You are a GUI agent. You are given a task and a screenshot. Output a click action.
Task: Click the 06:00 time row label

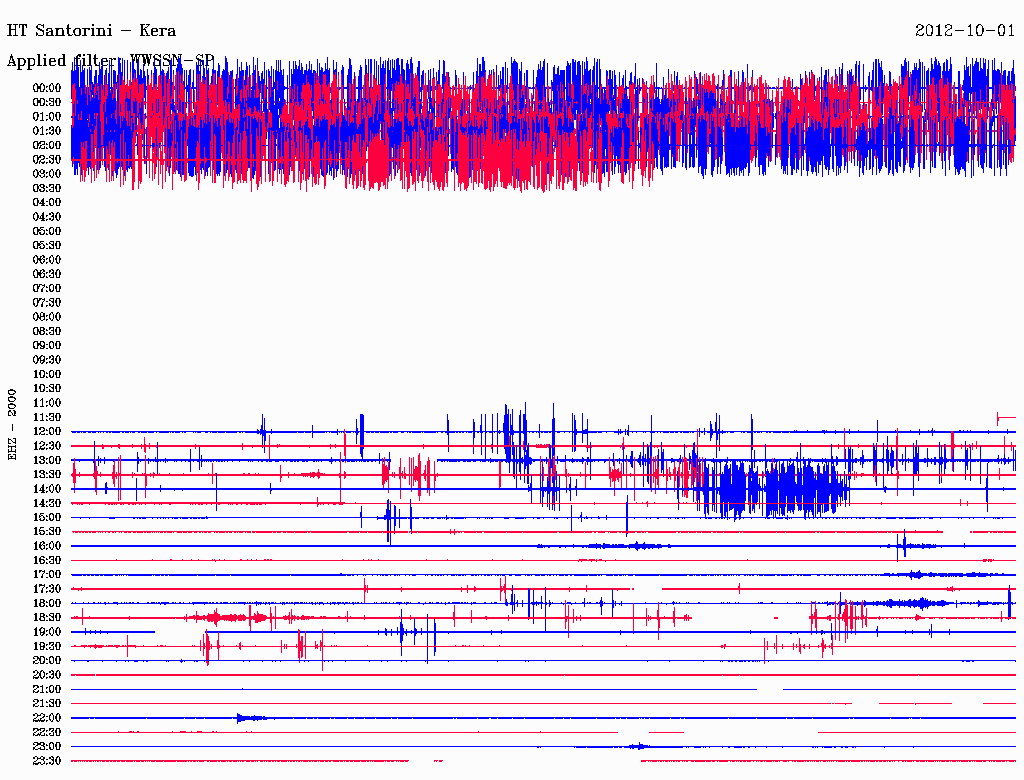coord(47,259)
